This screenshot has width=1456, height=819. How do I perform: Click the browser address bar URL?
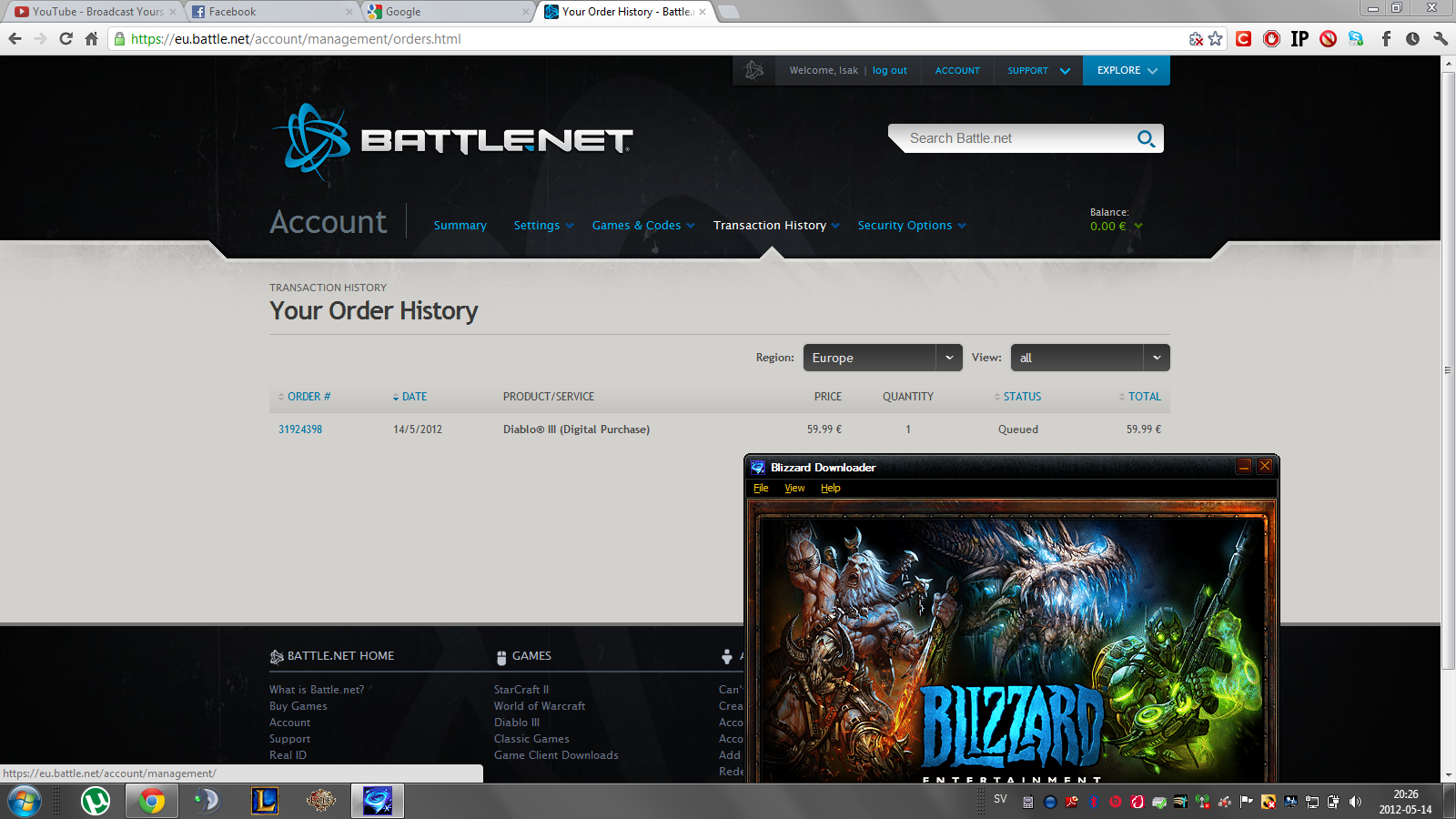point(296,38)
